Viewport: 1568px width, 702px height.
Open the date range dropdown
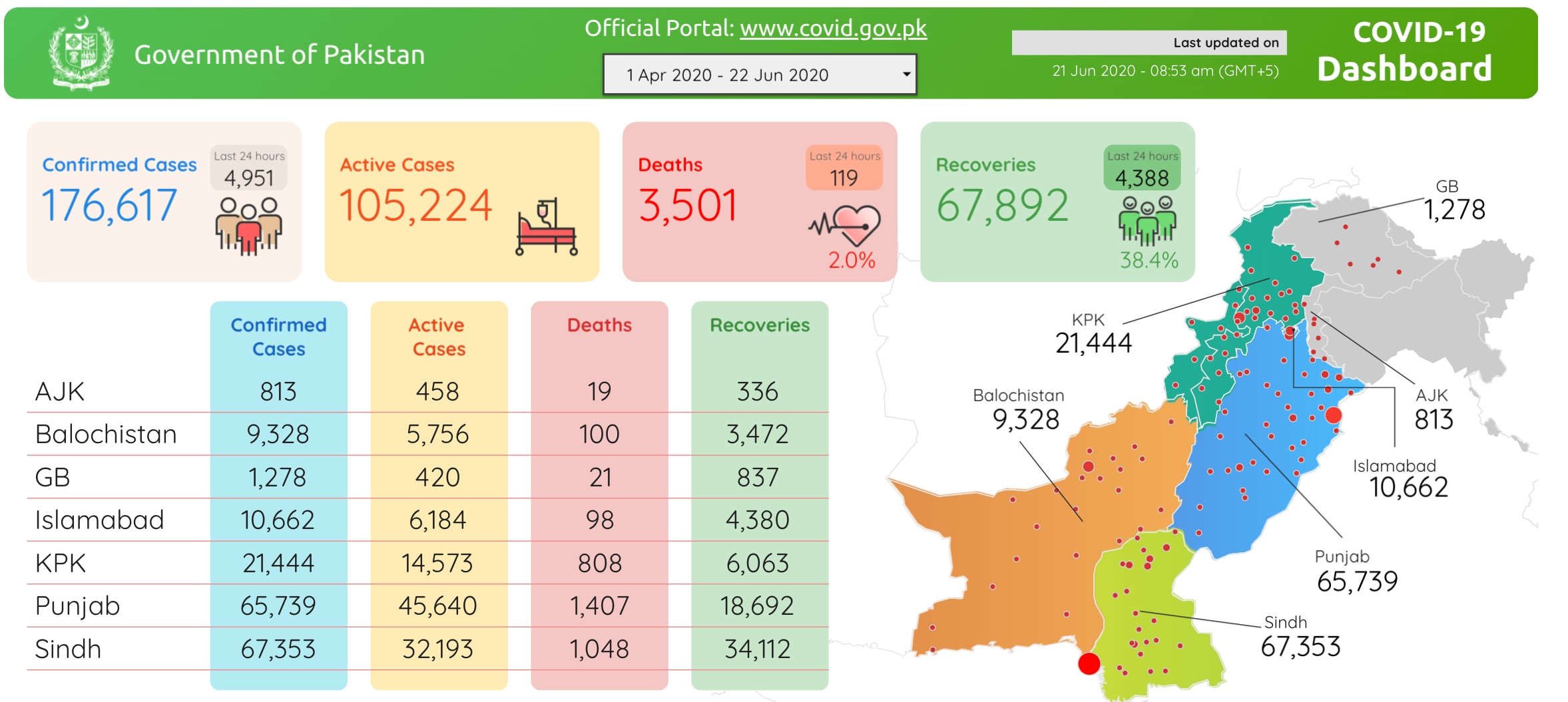coord(759,75)
